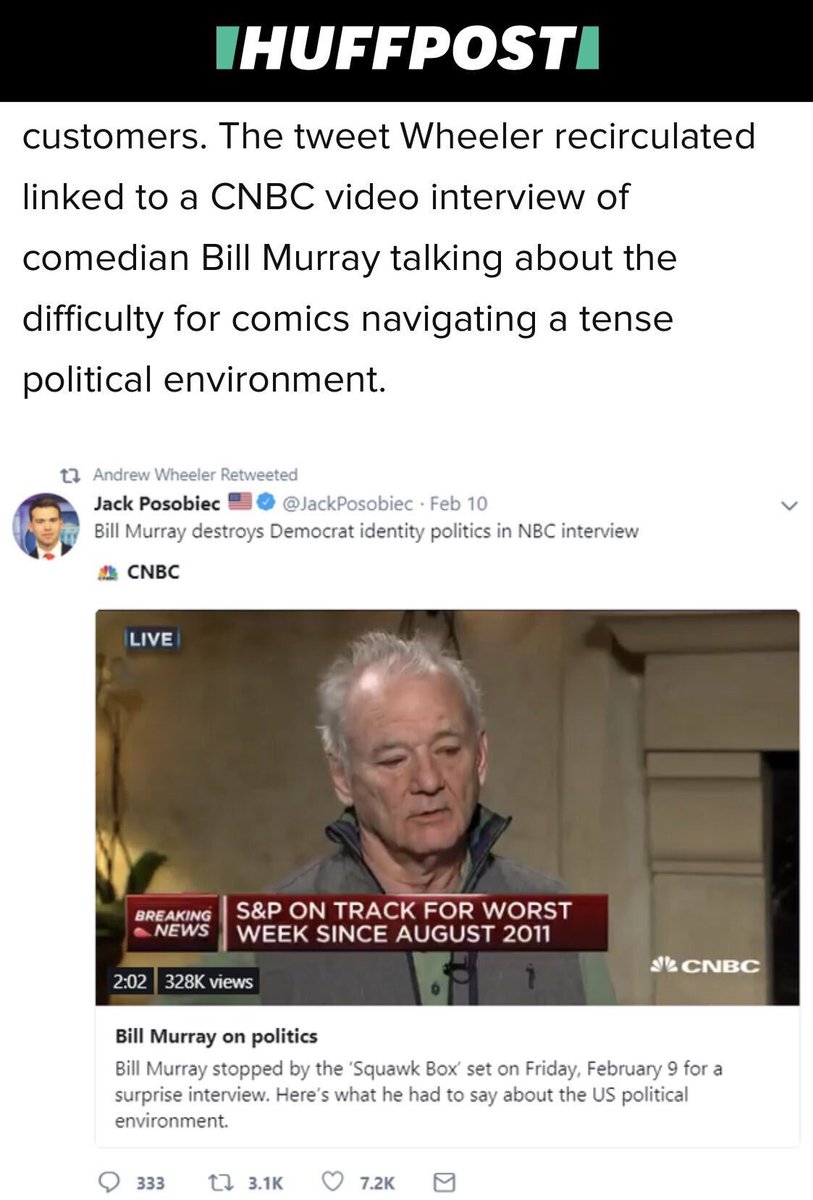Click the card description about 'Squawk Box' interview
This screenshot has width=813, height=1200.
[x=419, y=1094]
